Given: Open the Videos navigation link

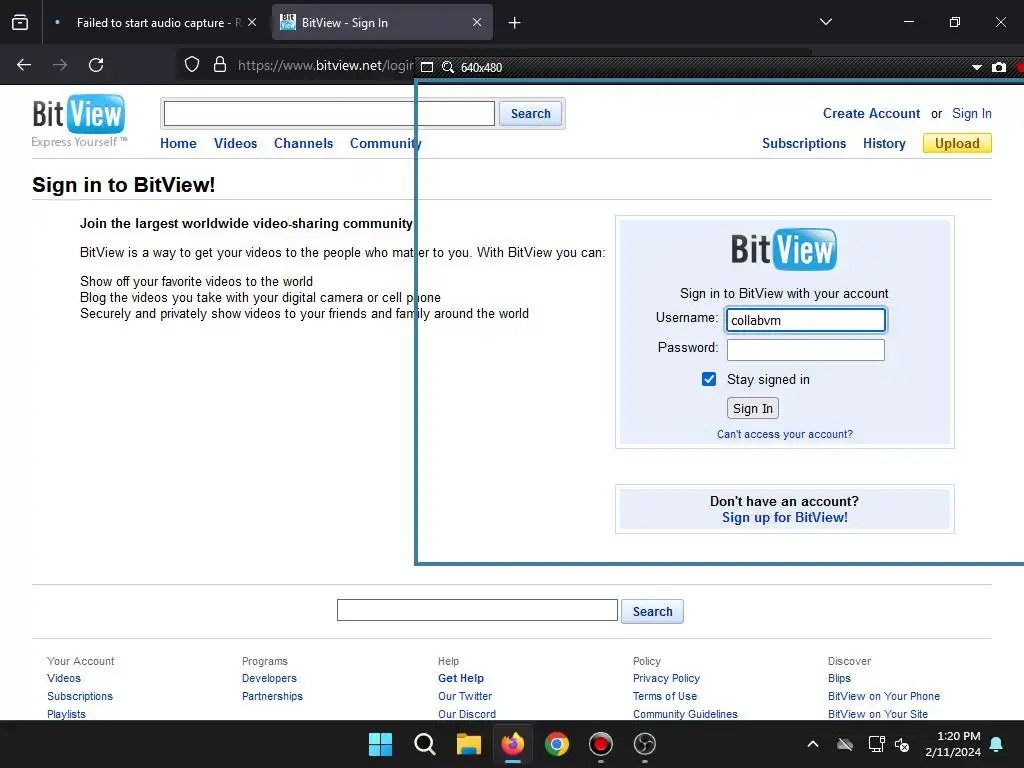Looking at the screenshot, I should tap(235, 143).
